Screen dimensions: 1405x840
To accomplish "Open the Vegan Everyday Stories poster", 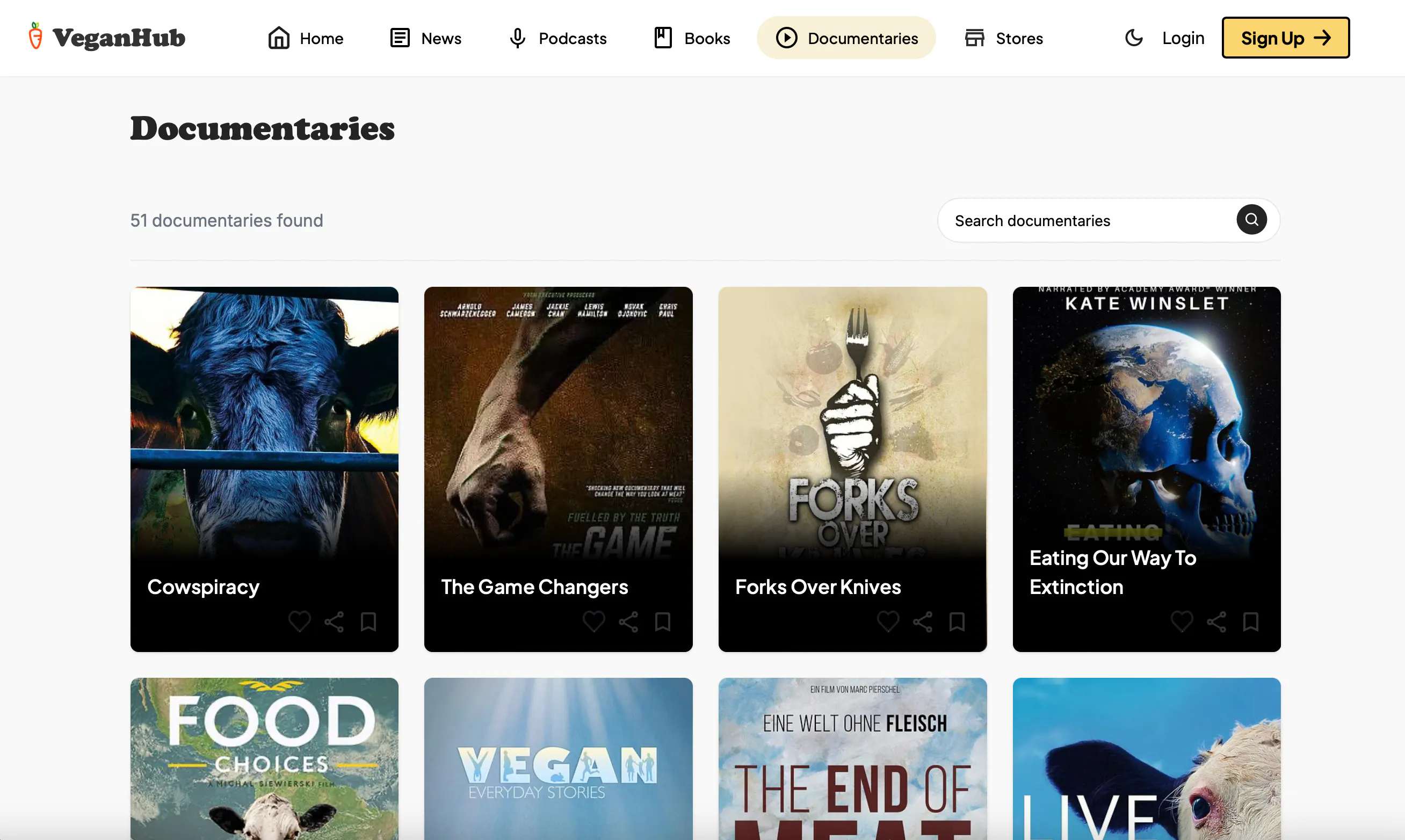I will (x=559, y=759).
